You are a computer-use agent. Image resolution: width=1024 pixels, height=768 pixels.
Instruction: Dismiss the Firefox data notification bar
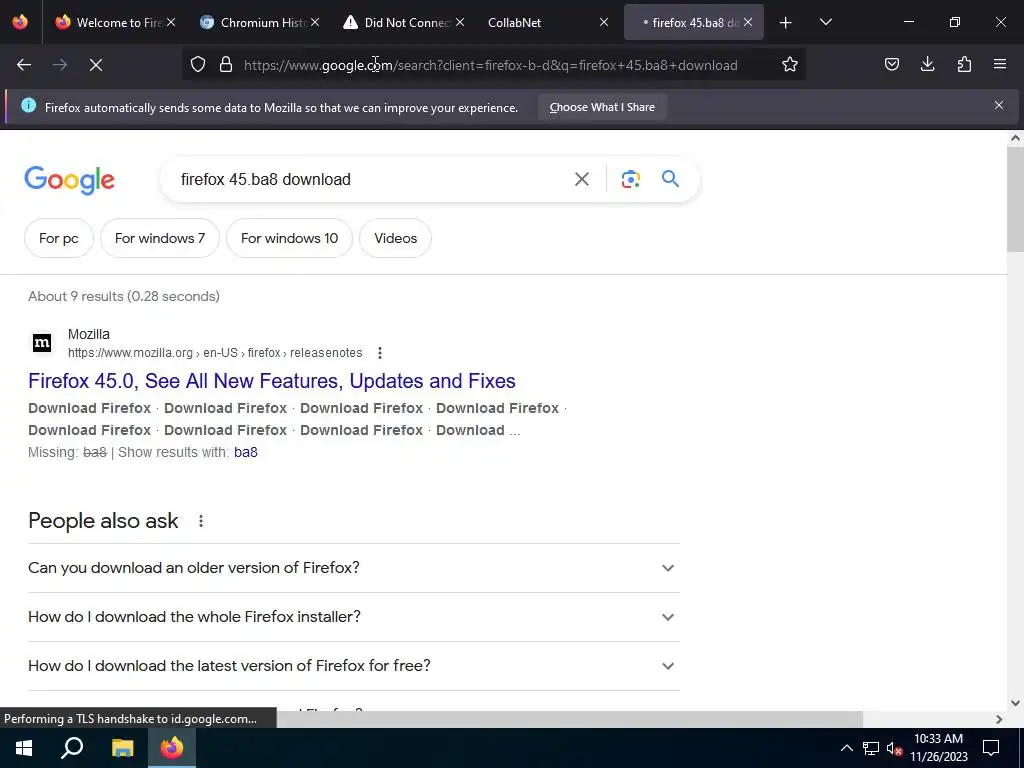tap(999, 105)
